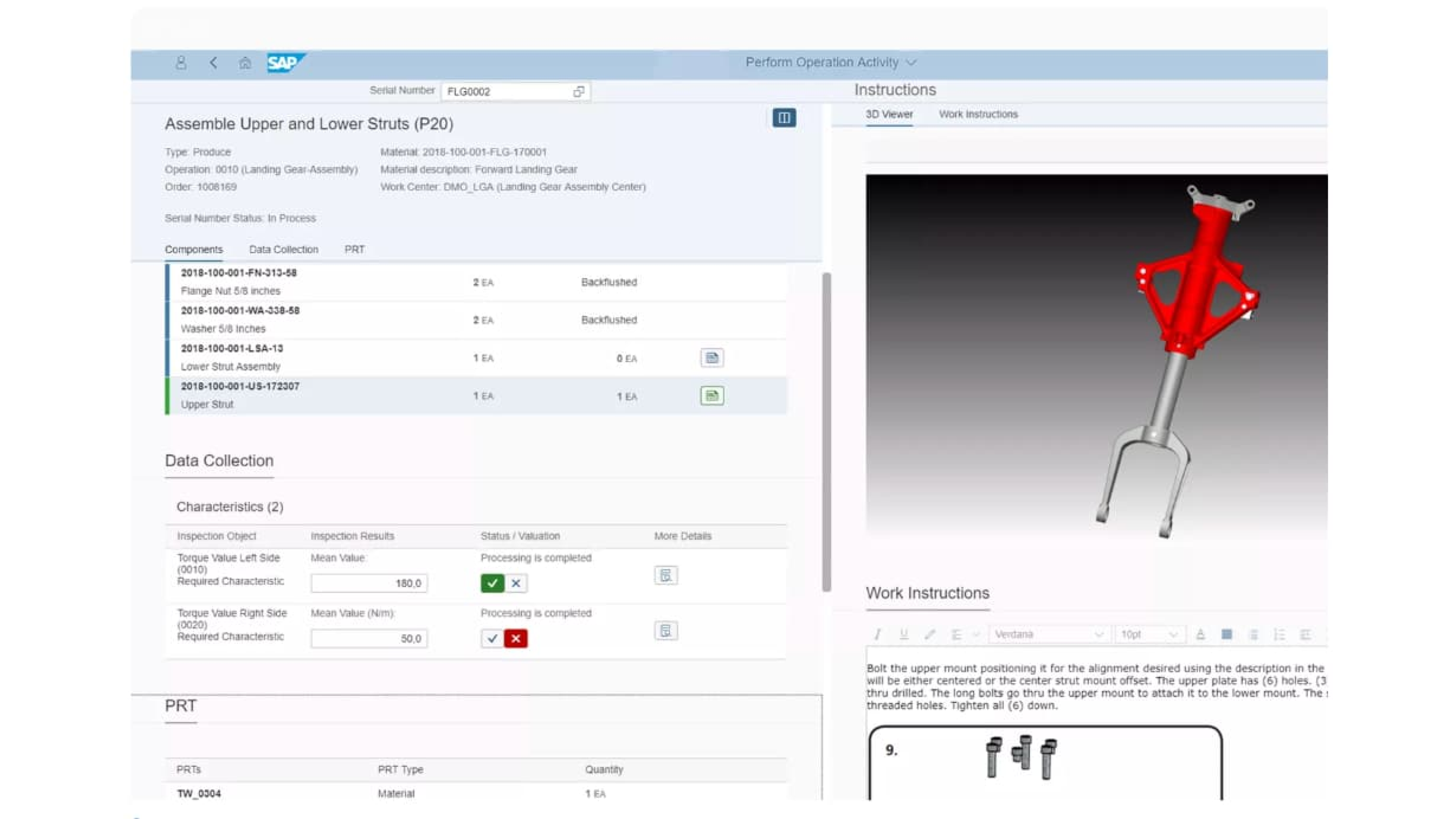Click the Torque Right Side mean value field
This screenshot has height=819, width=1456.
pos(369,639)
